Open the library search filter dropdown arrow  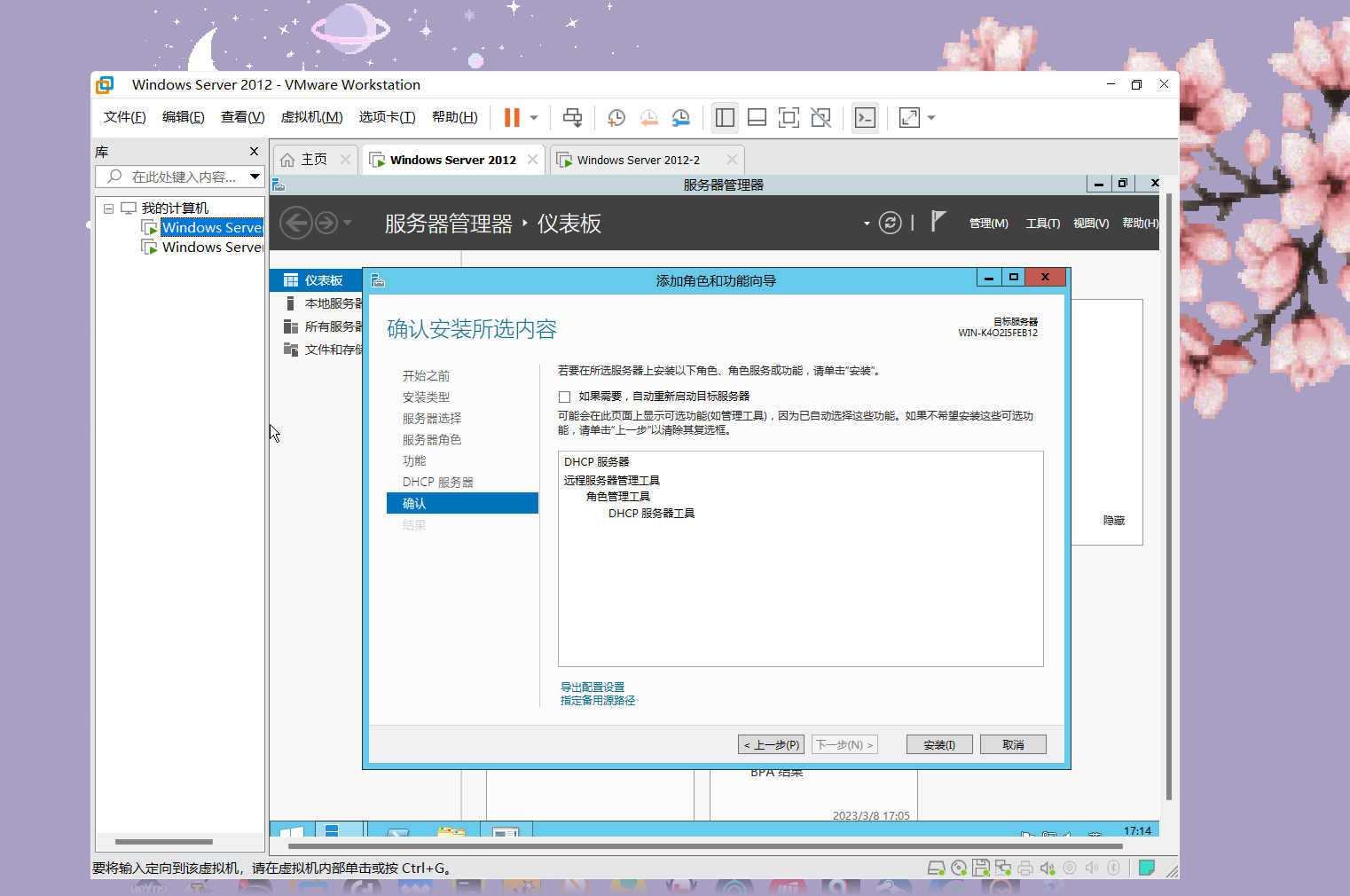pos(255,177)
